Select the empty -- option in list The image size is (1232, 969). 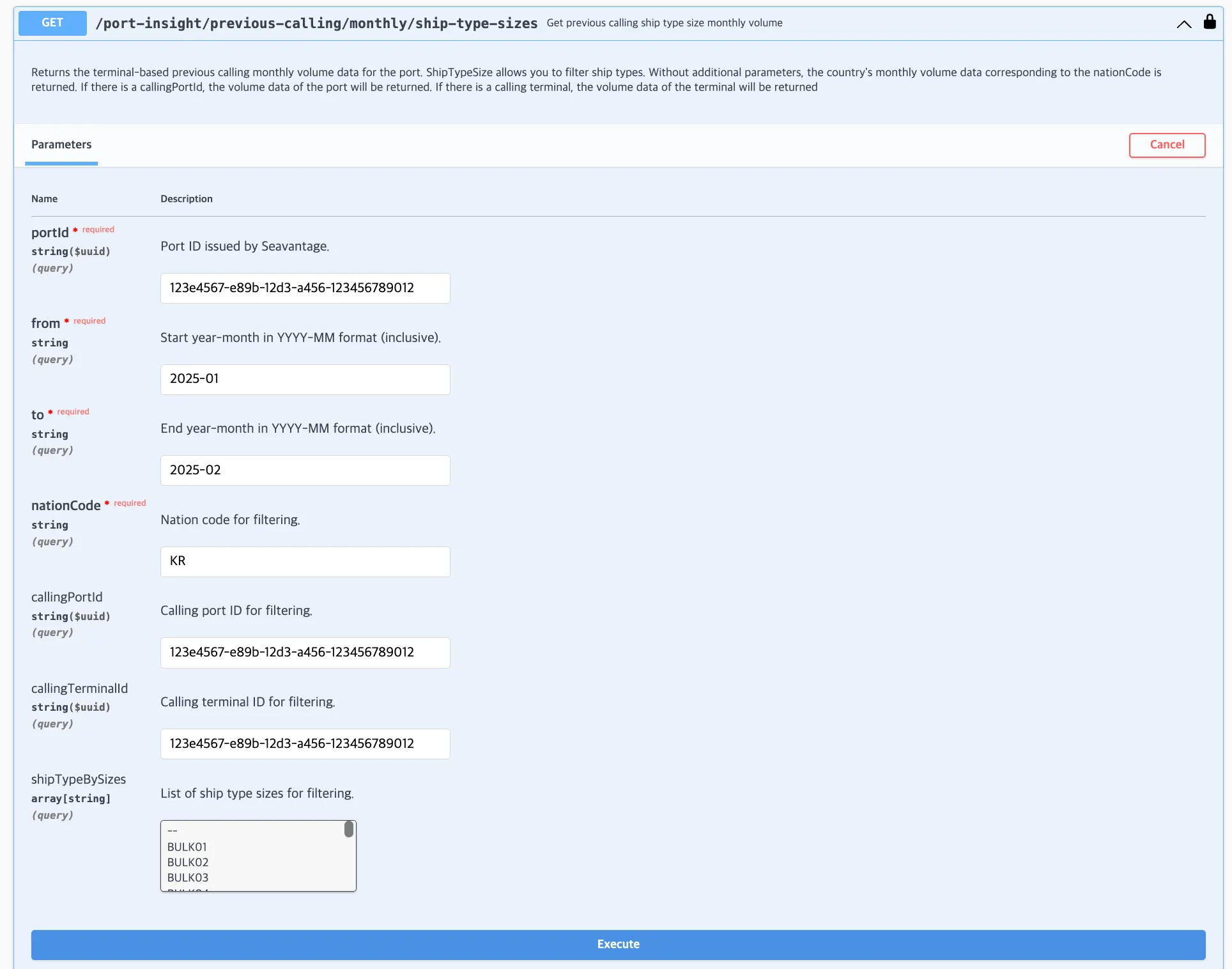[x=173, y=831]
